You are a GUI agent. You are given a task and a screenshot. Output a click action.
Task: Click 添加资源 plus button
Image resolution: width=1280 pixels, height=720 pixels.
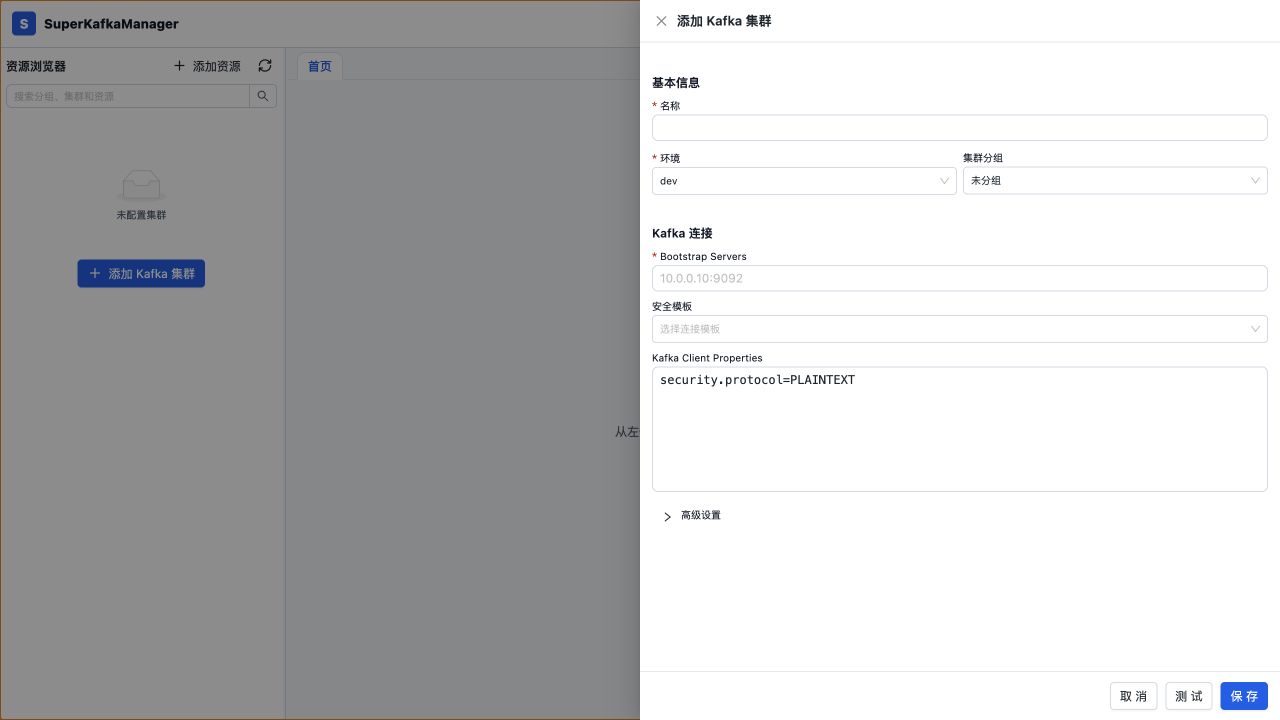[x=207, y=66]
